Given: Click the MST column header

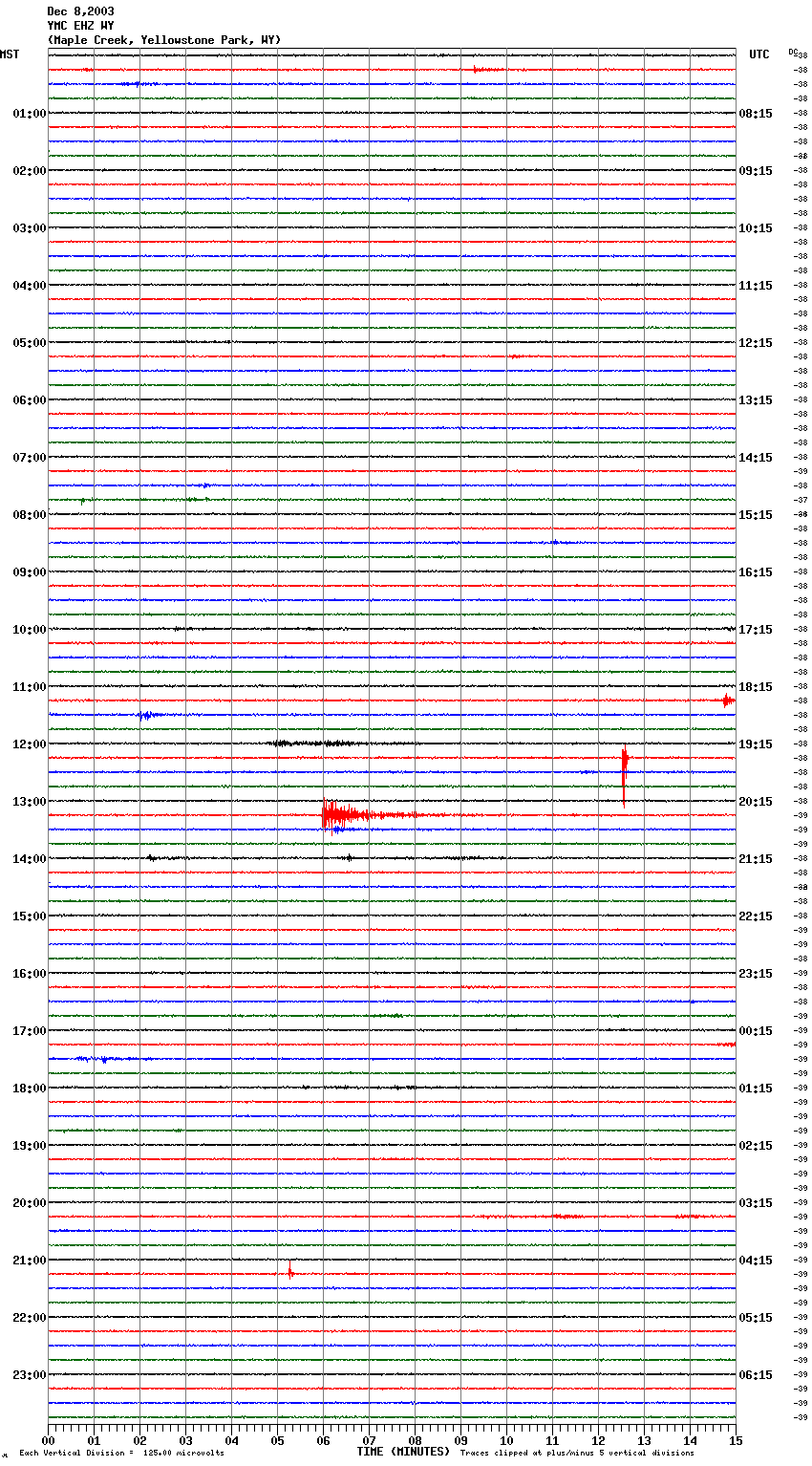Looking at the screenshot, I should (10, 54).
